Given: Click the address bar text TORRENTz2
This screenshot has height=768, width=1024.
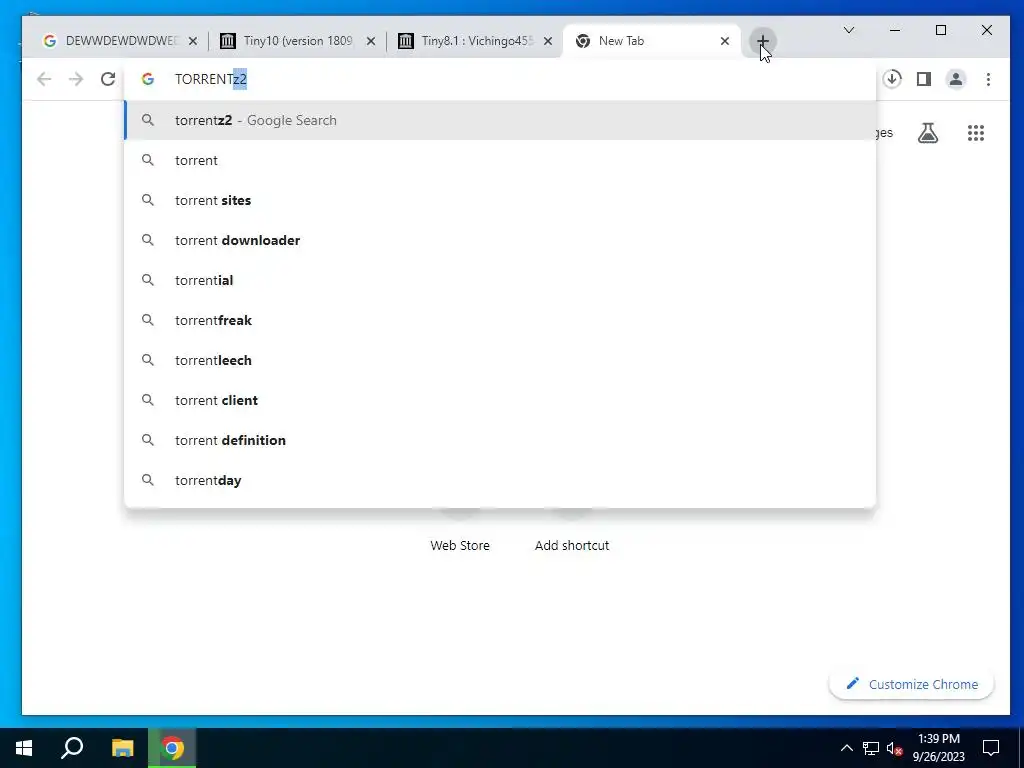Looking at the screenshot, I should coord(211,79).
